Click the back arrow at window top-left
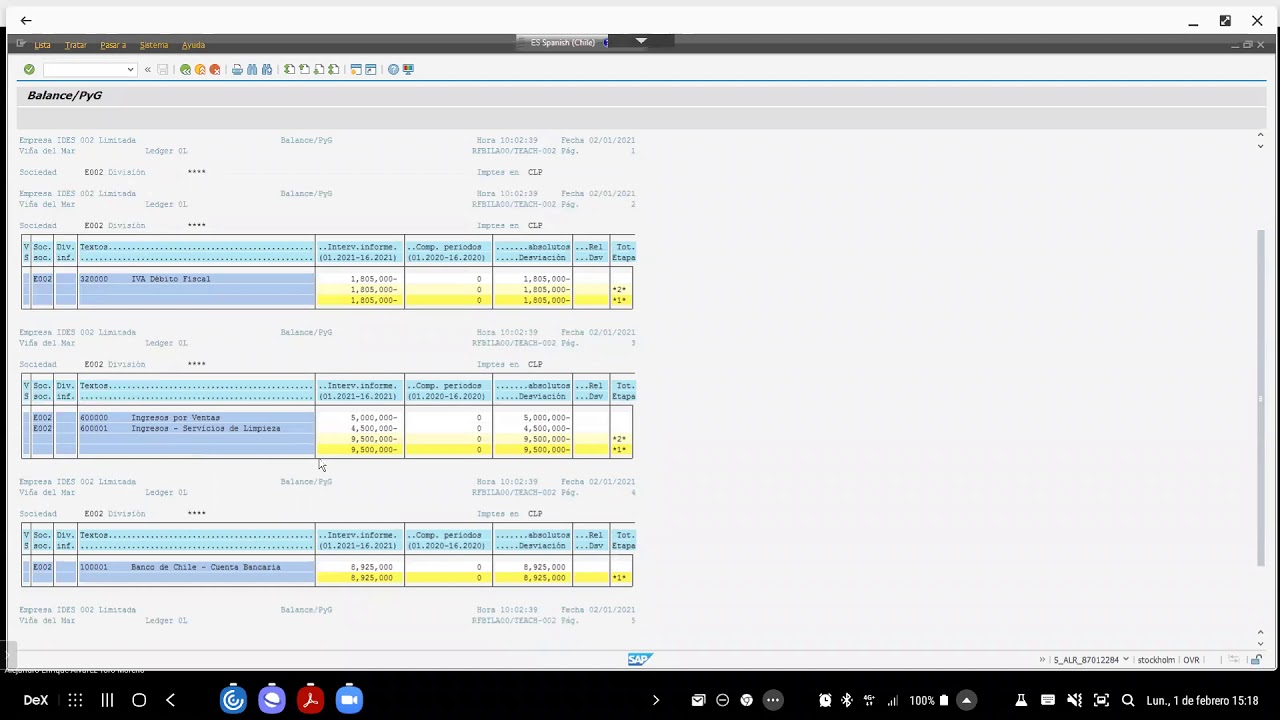This screenshot has width=1280, height=720. [26, 20]
